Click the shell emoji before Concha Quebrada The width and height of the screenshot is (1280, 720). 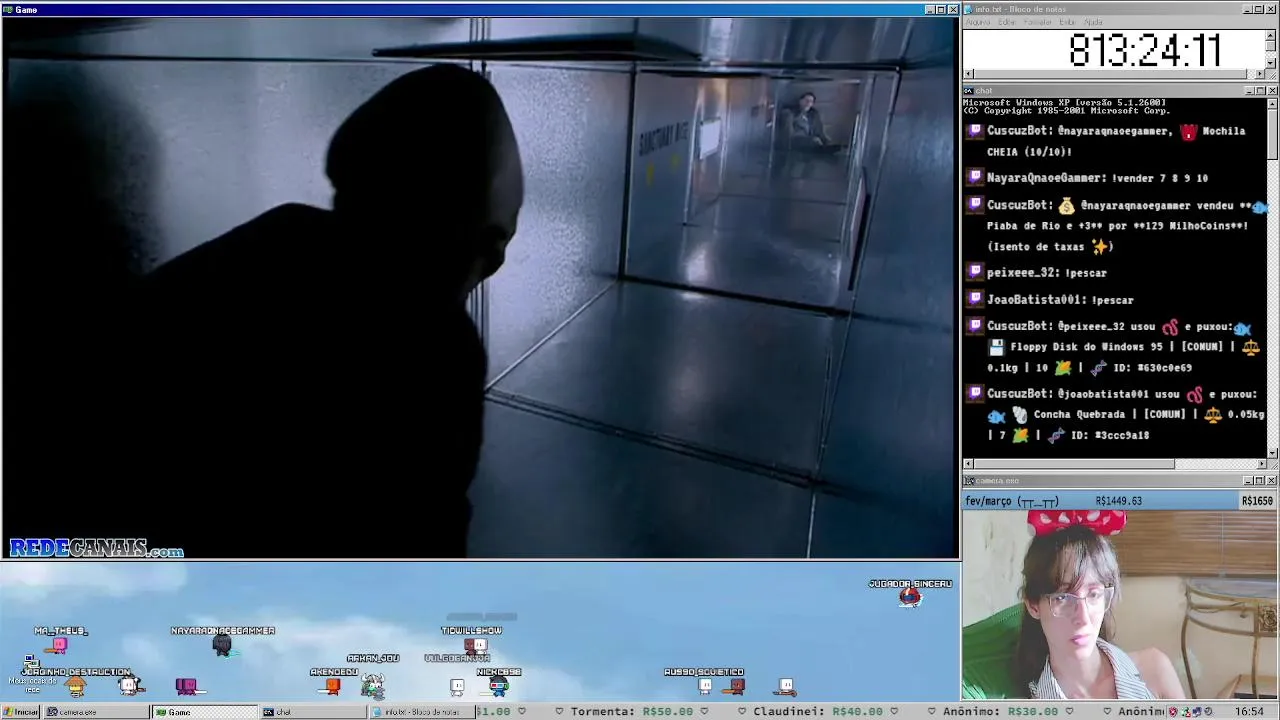pos(1019,415)
